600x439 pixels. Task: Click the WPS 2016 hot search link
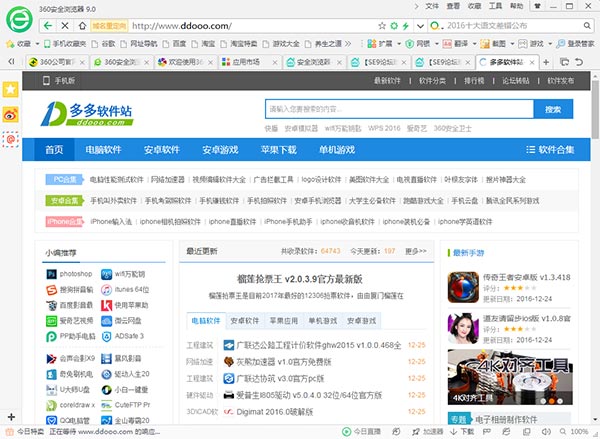pos(384,128)
